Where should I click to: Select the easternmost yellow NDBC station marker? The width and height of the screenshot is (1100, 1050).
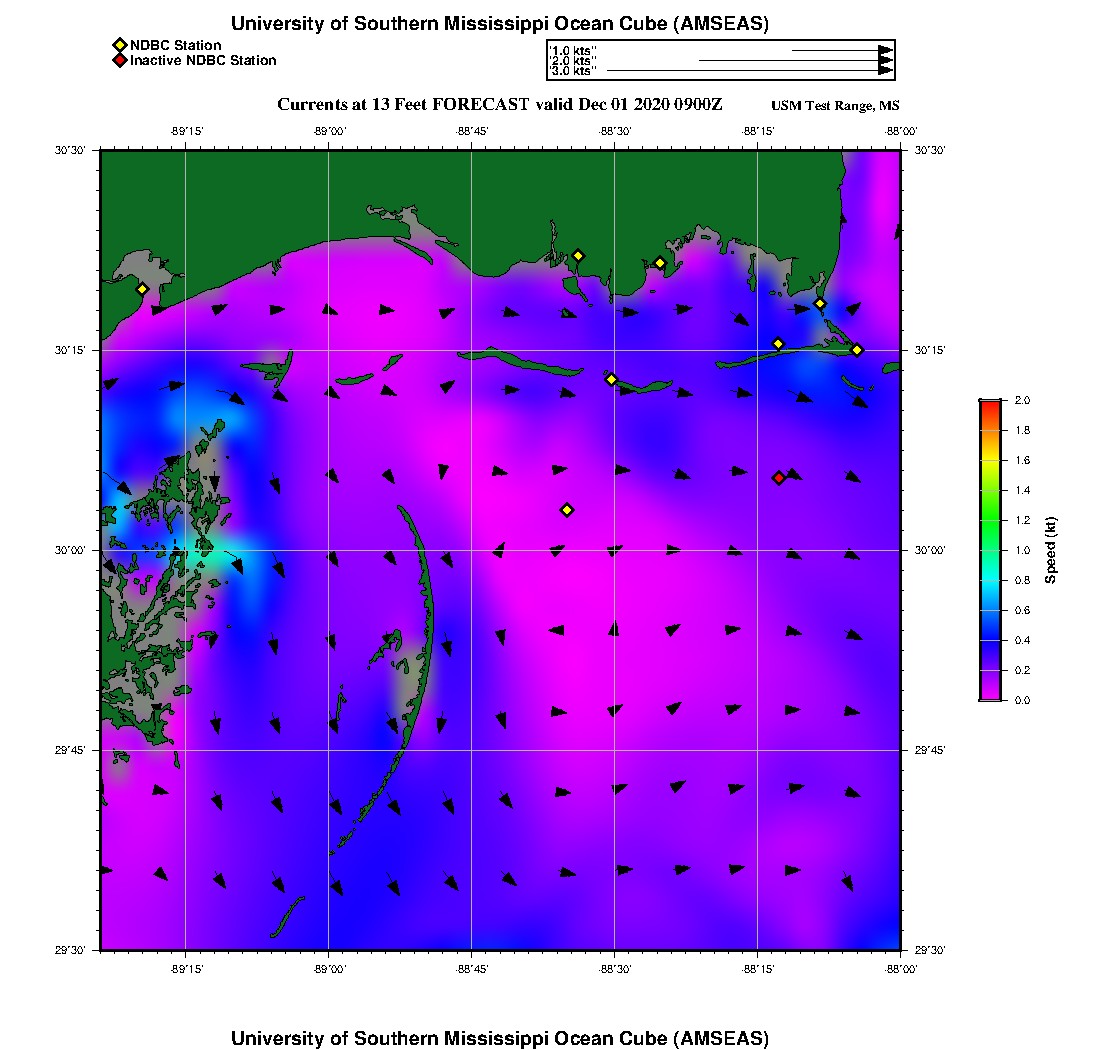tap(857, 349)
